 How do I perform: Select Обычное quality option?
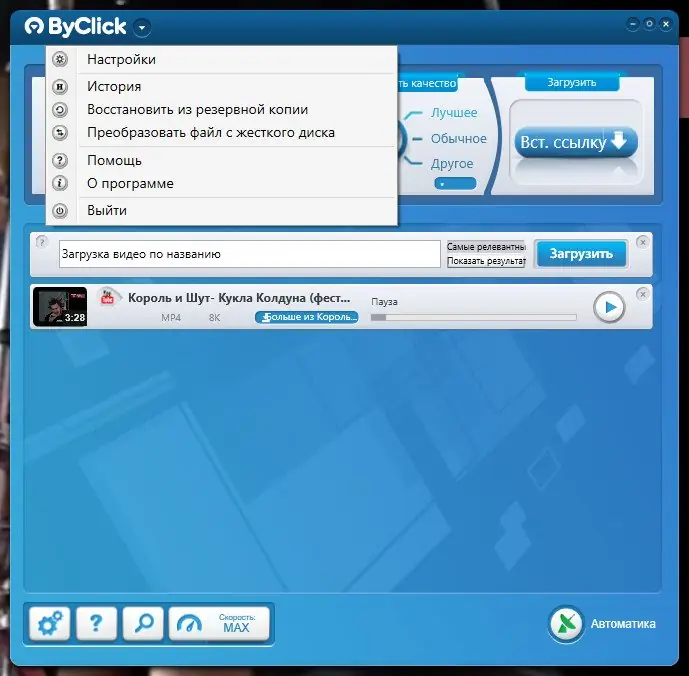pos(458,138)
